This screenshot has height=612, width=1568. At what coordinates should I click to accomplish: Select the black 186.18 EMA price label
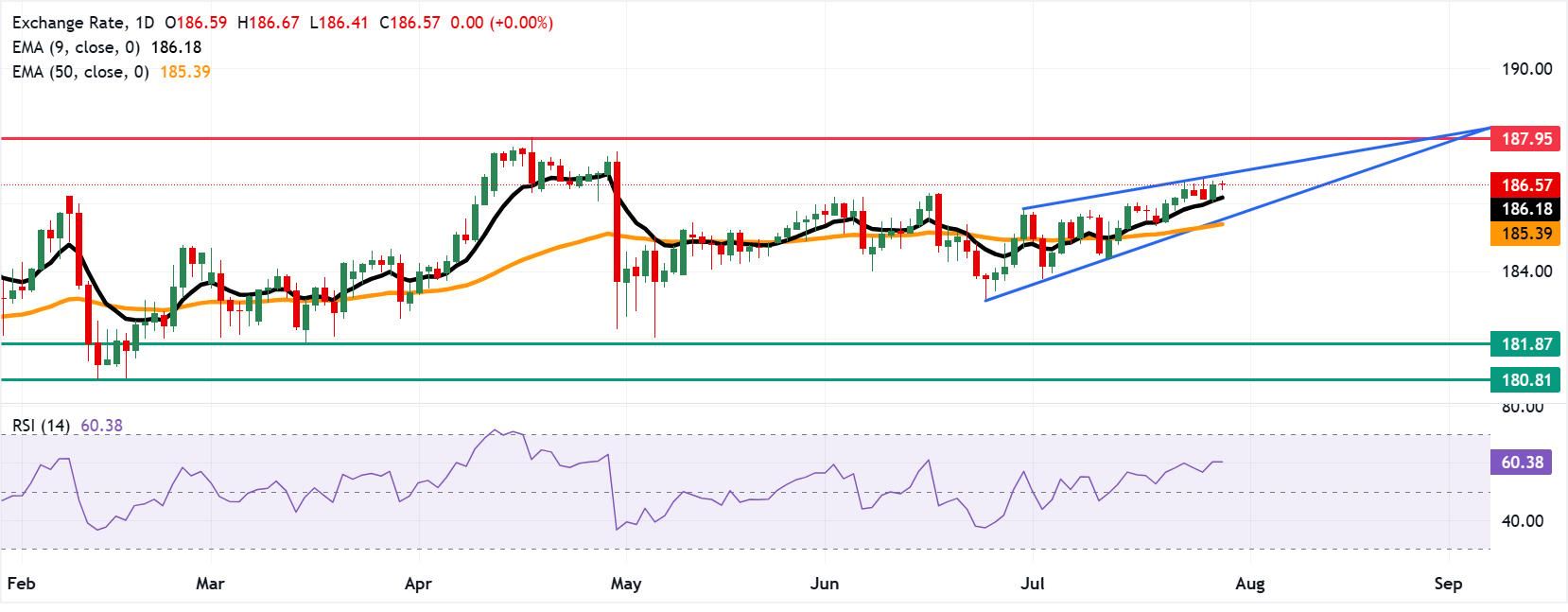pos(1527,209)
